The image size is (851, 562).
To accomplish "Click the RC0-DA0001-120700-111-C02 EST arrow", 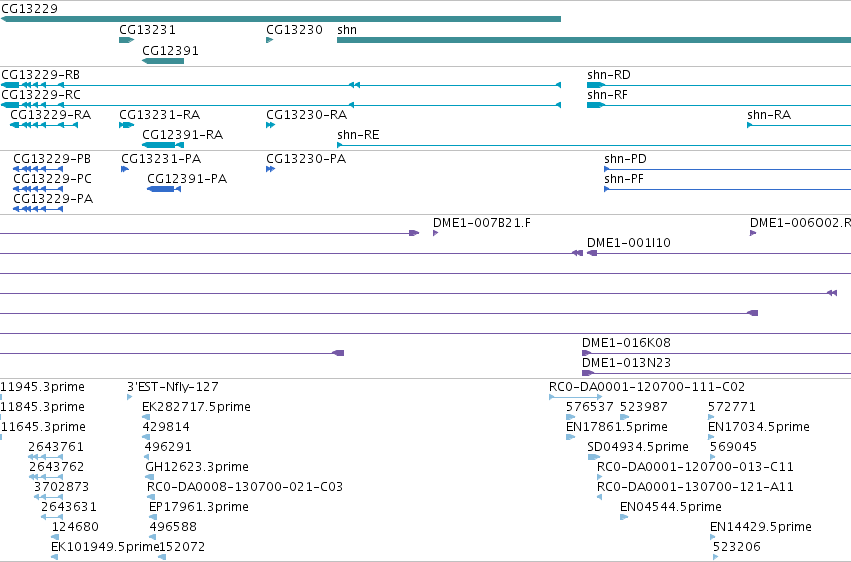I will pos(575,397).
